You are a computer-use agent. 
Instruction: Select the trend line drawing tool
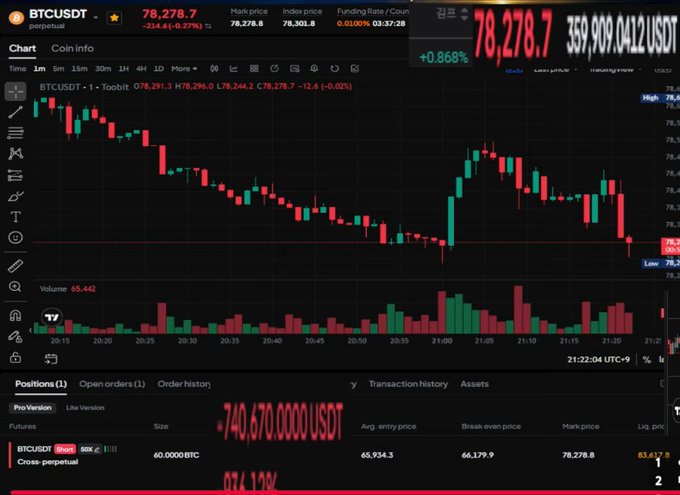coord(16,112)
